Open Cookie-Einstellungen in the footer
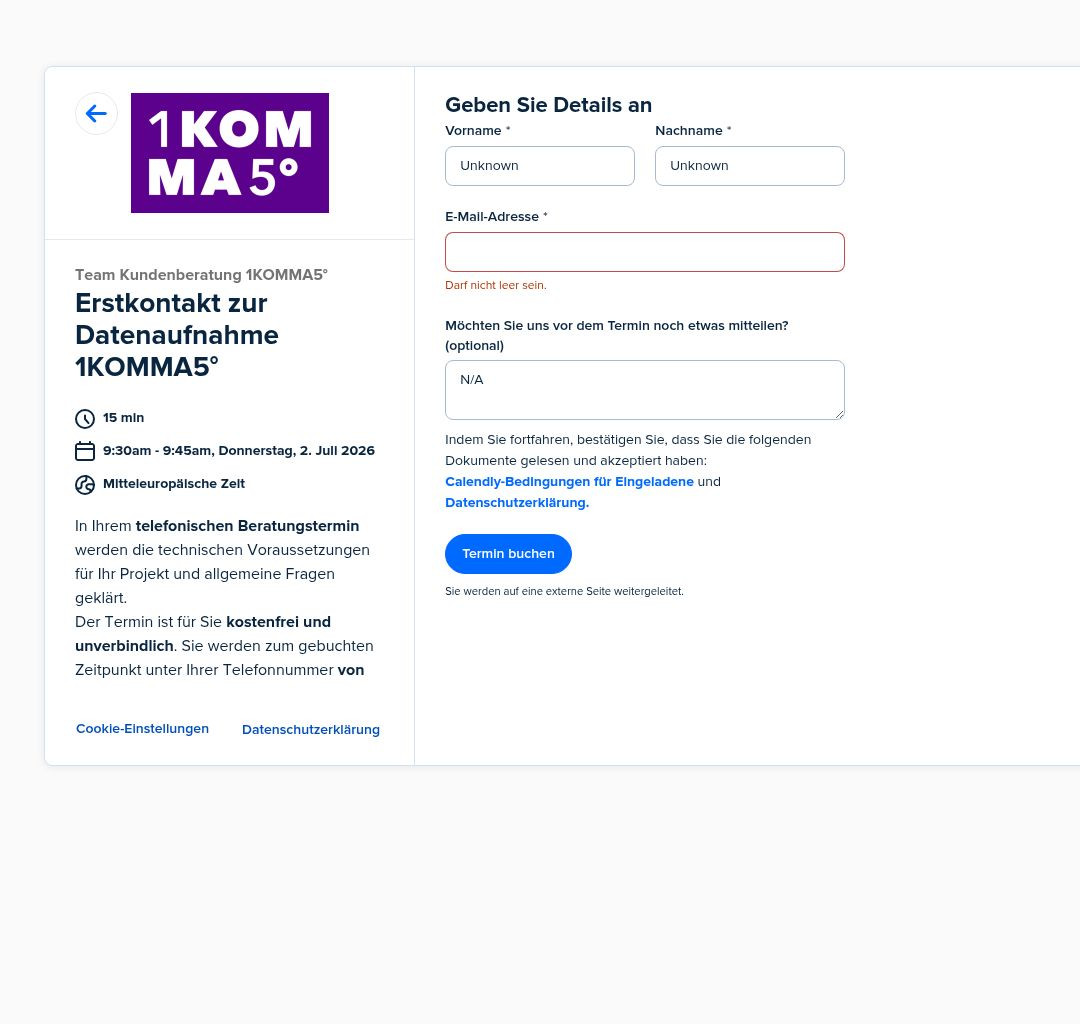The height and width of the screenshot is (1024, 1080). point(143,729)
